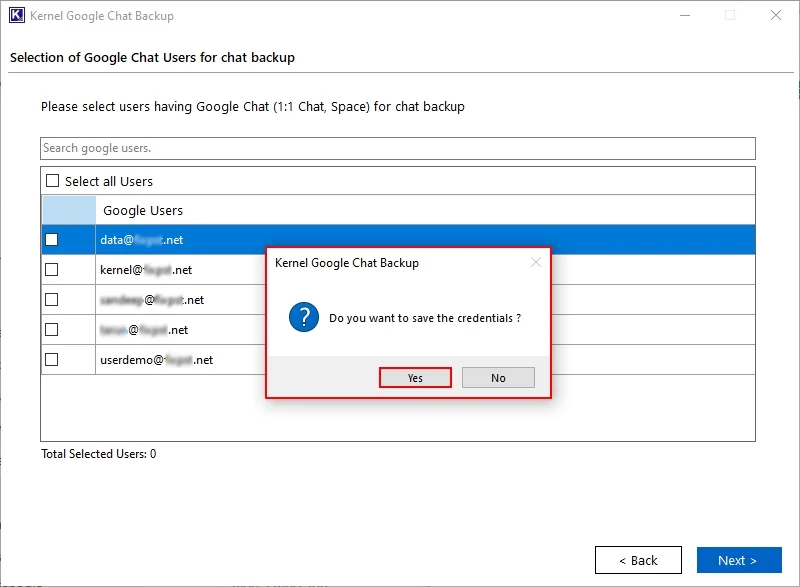Image resolution: width=800 pixels, height=587 pixels.
Task: Click the search google users field
Action: pos(400,147)
